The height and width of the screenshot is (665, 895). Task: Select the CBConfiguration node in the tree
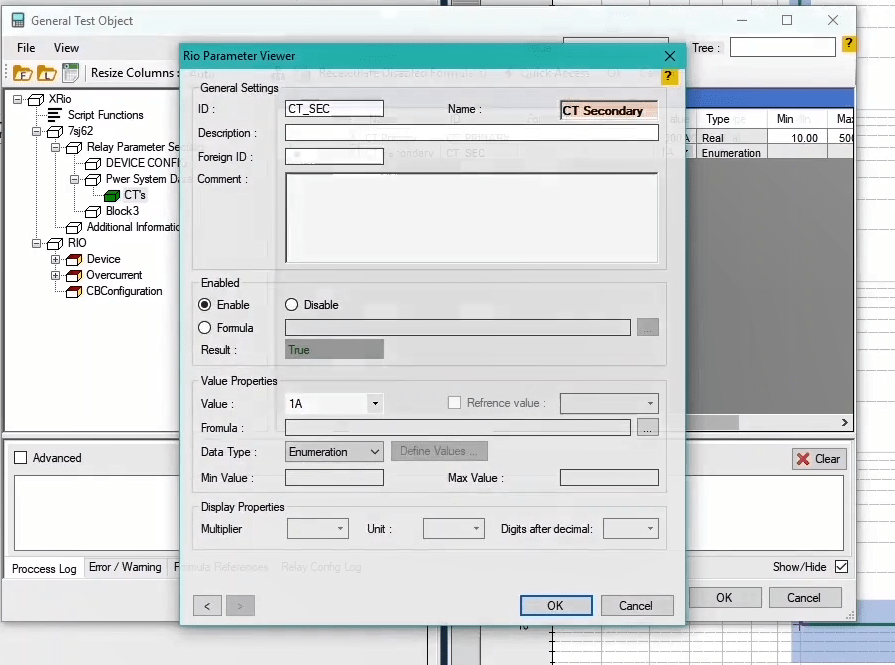click(124, 291)
